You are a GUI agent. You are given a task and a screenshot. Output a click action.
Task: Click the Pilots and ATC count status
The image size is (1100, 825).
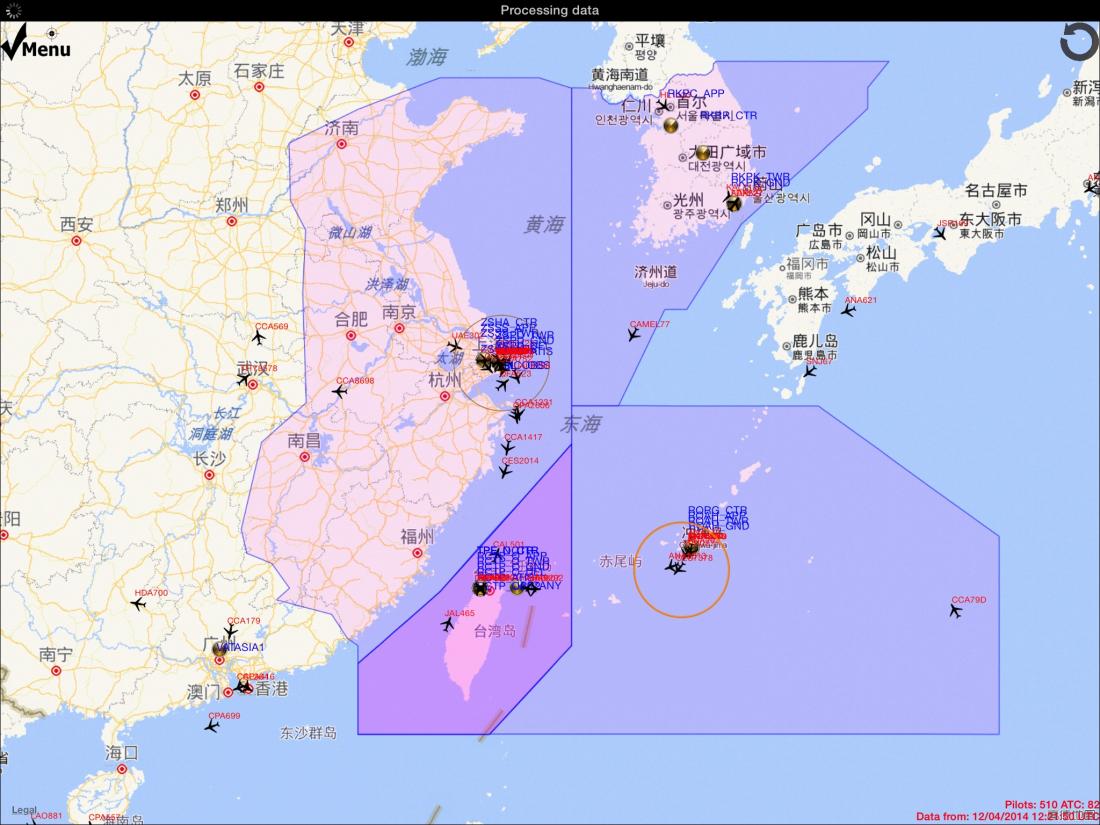click(1052, 805)
